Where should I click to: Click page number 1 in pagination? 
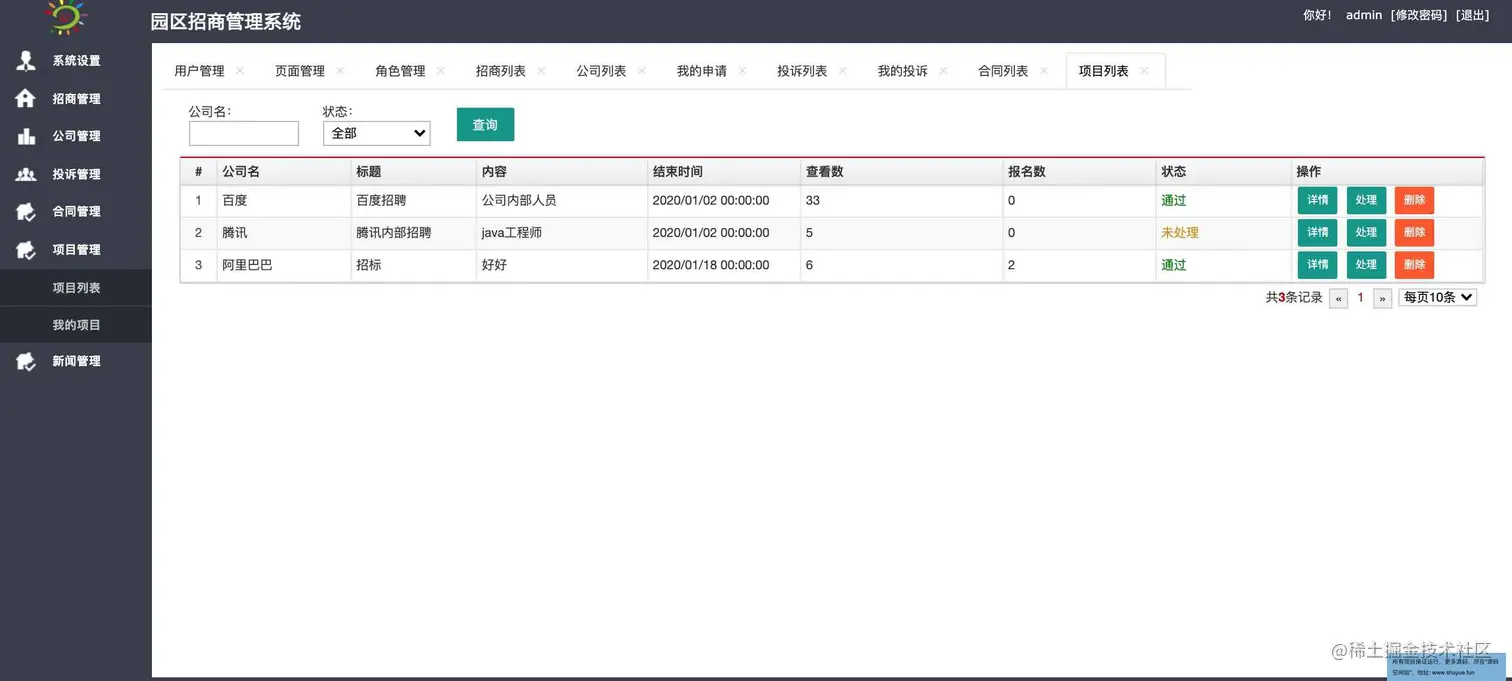pyautogui.click(x=1360, y=298)
